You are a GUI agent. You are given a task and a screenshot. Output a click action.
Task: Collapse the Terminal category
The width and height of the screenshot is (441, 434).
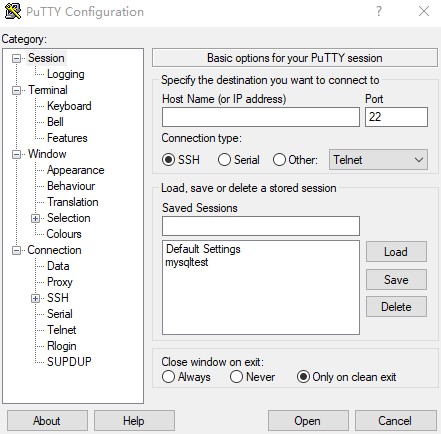pyautogui.click(x=16, y=90)
